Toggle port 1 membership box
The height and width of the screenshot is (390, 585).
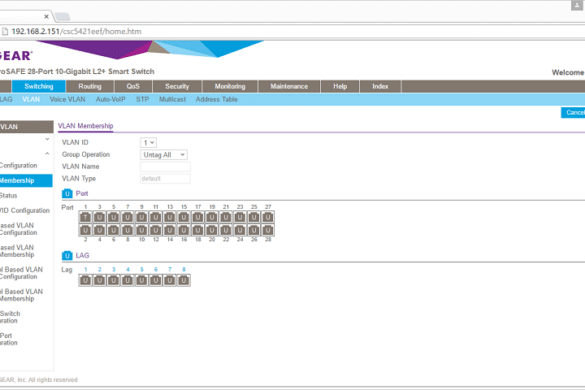point(85,217)
